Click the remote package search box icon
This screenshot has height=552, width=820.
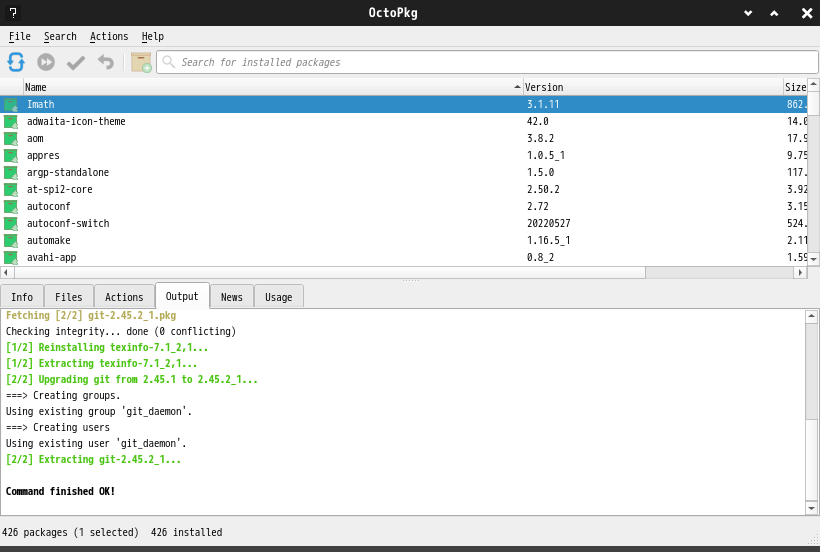(x=141, y=62)
